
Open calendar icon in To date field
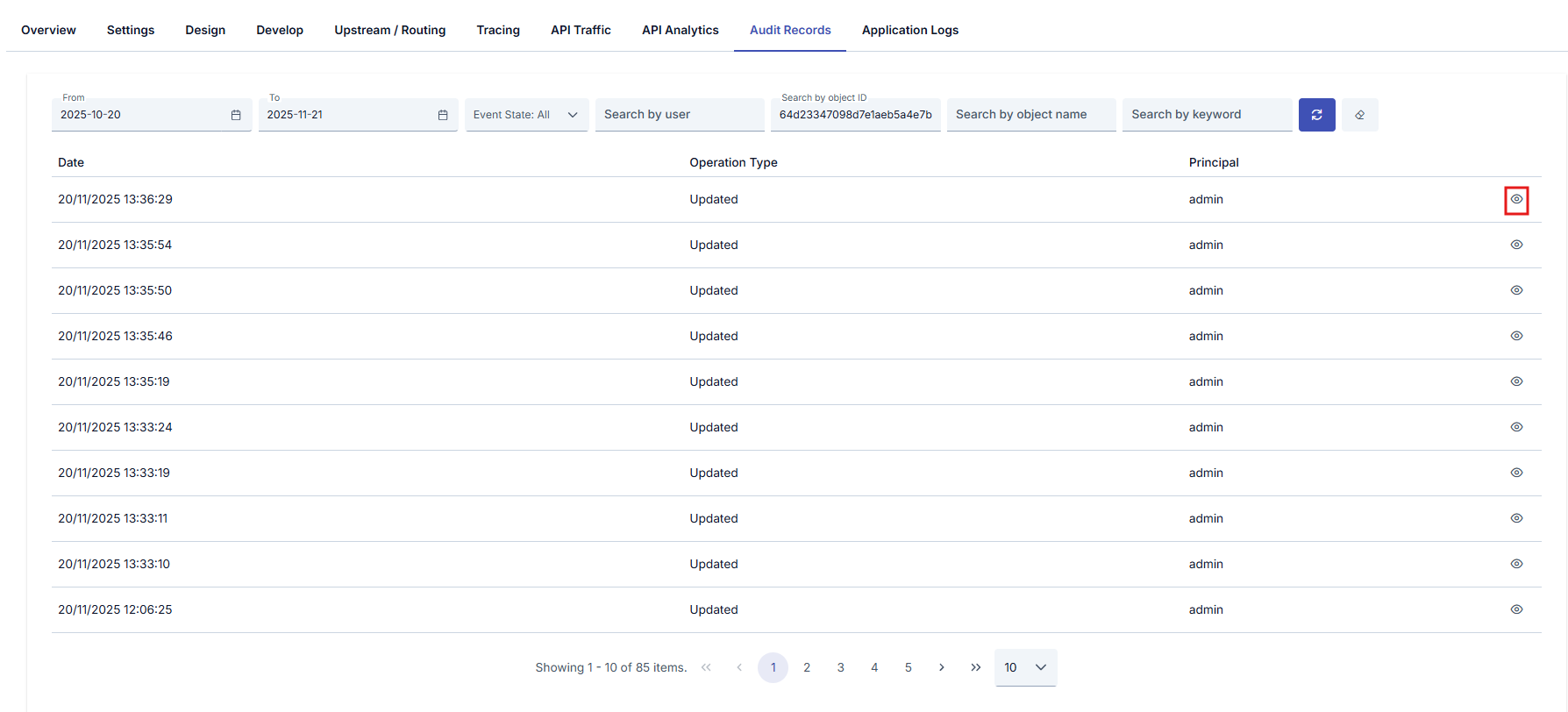(x=443, y=115)
